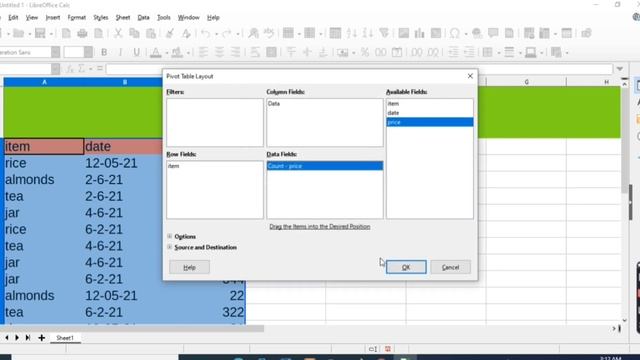The width and height of the screenshot is (640, 360).
Task: Expand the formula bar with arrow
Action: coord(620,69)
